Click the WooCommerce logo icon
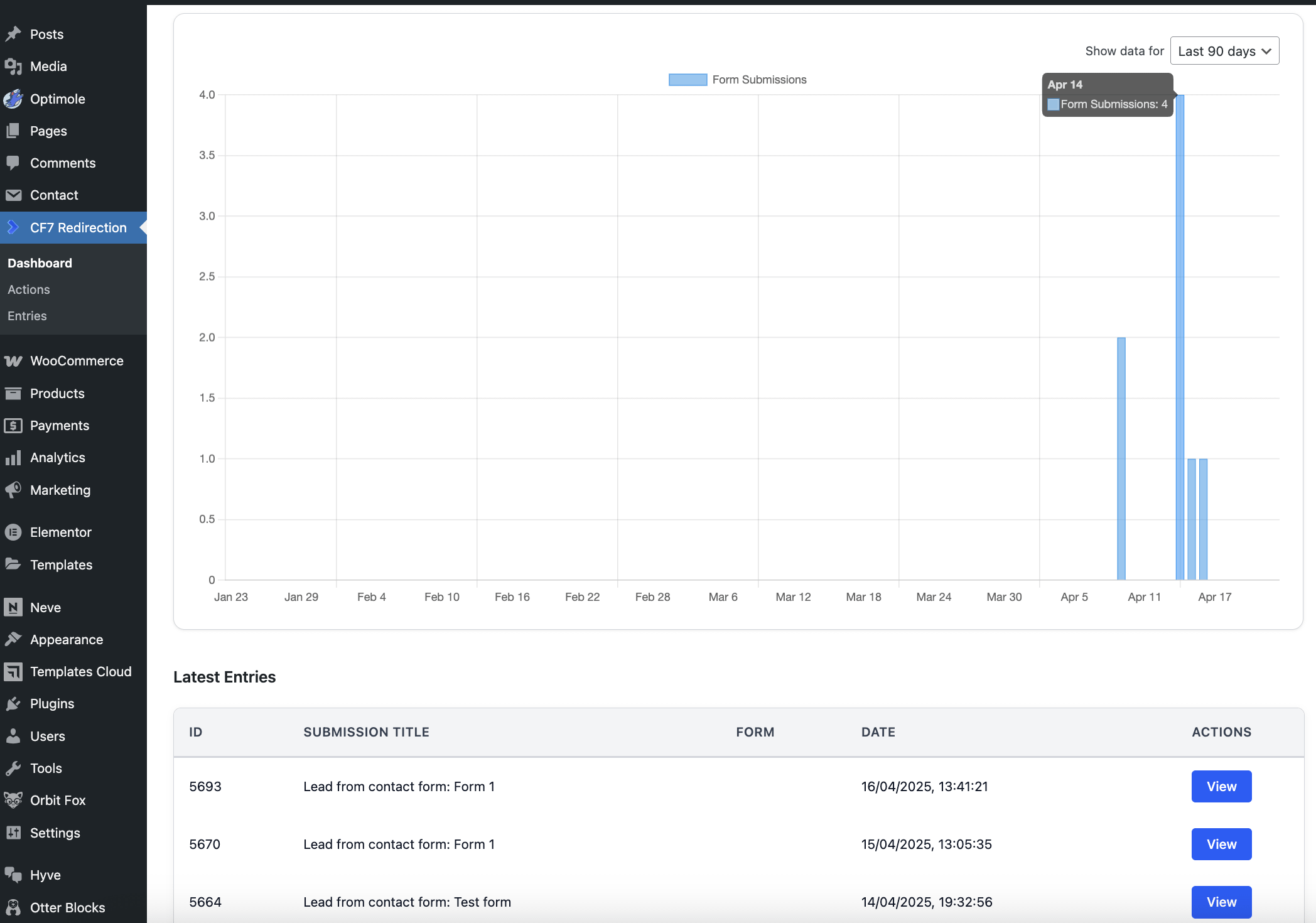This screenshot has width=1316, height=923. point(13,361)
